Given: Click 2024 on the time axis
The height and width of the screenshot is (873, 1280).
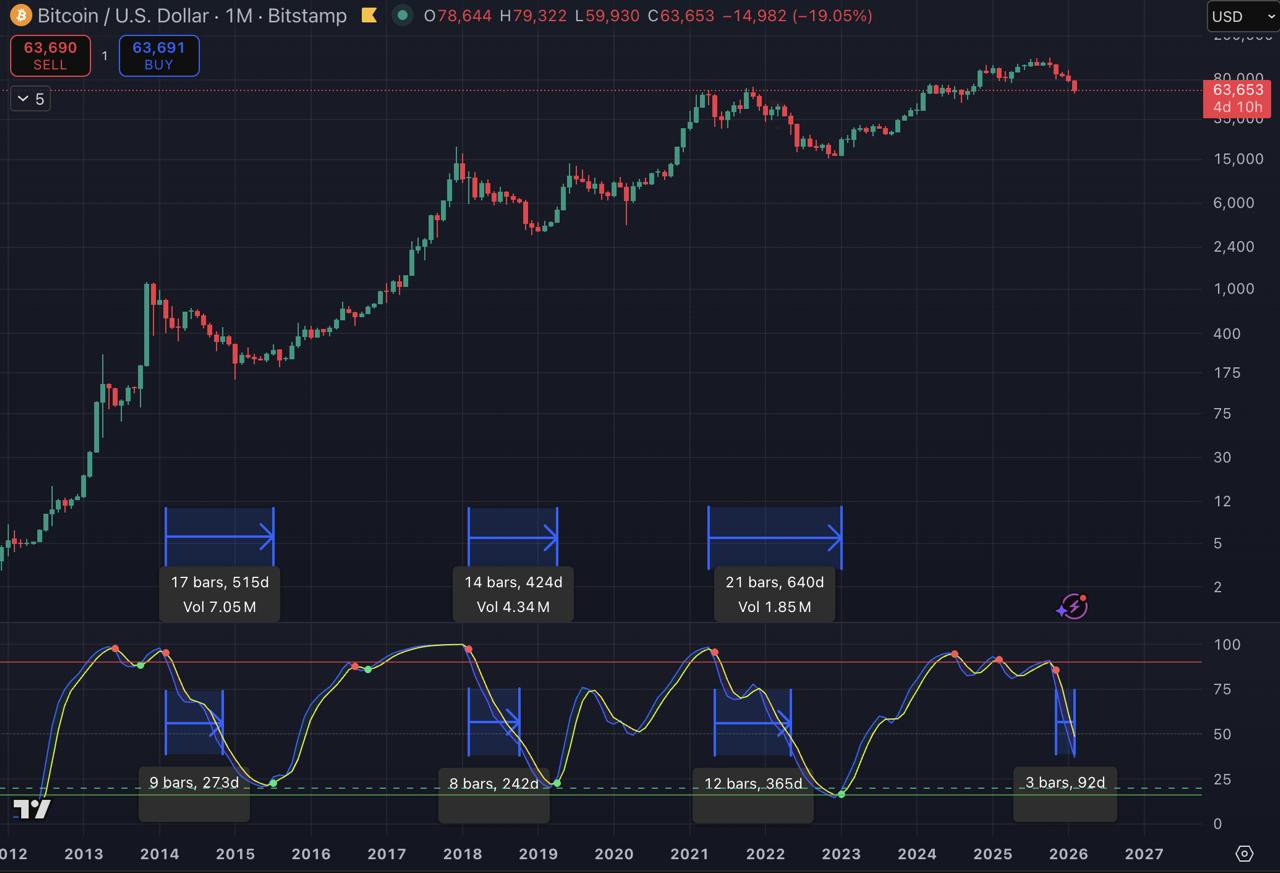Looking at the screenshot, I should (x=917, y=854).
